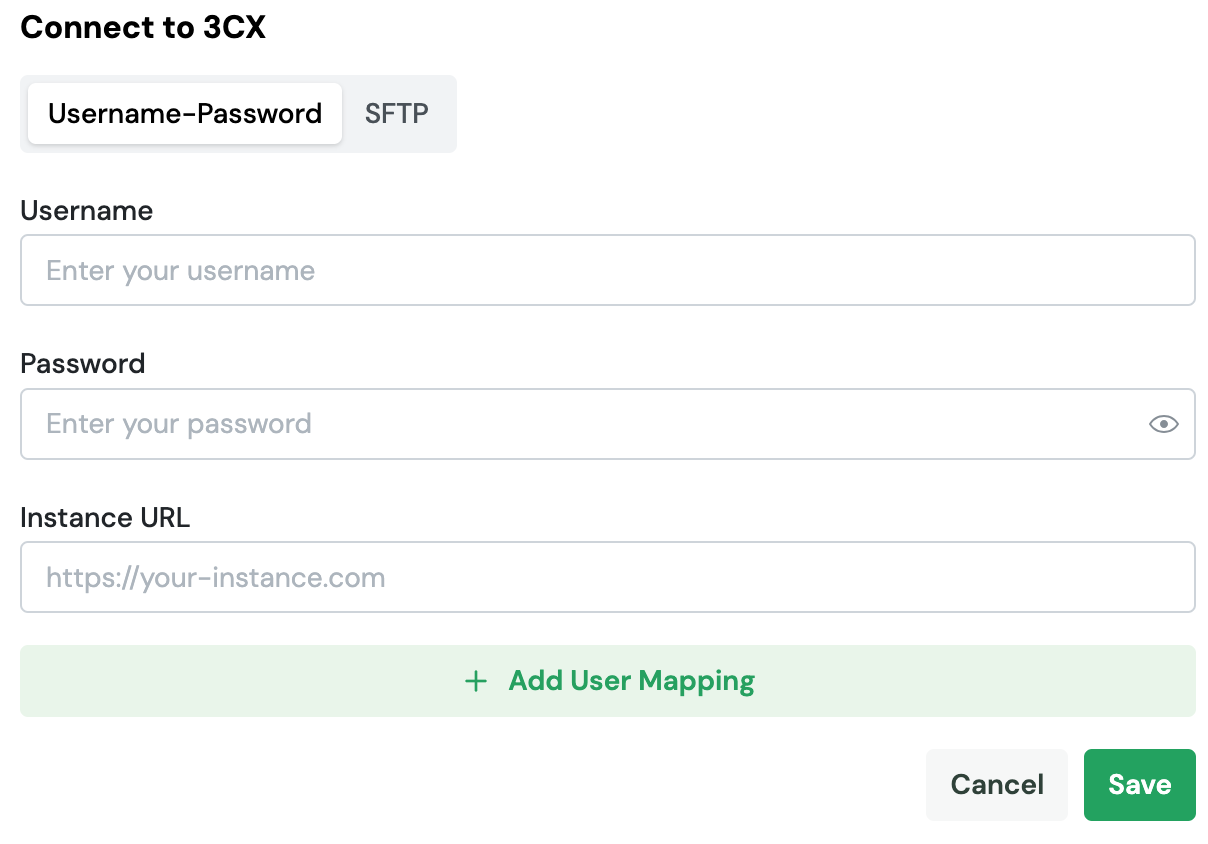
Task: Cancel the 3CX connection dialog
Action: (x=997, y=785)
